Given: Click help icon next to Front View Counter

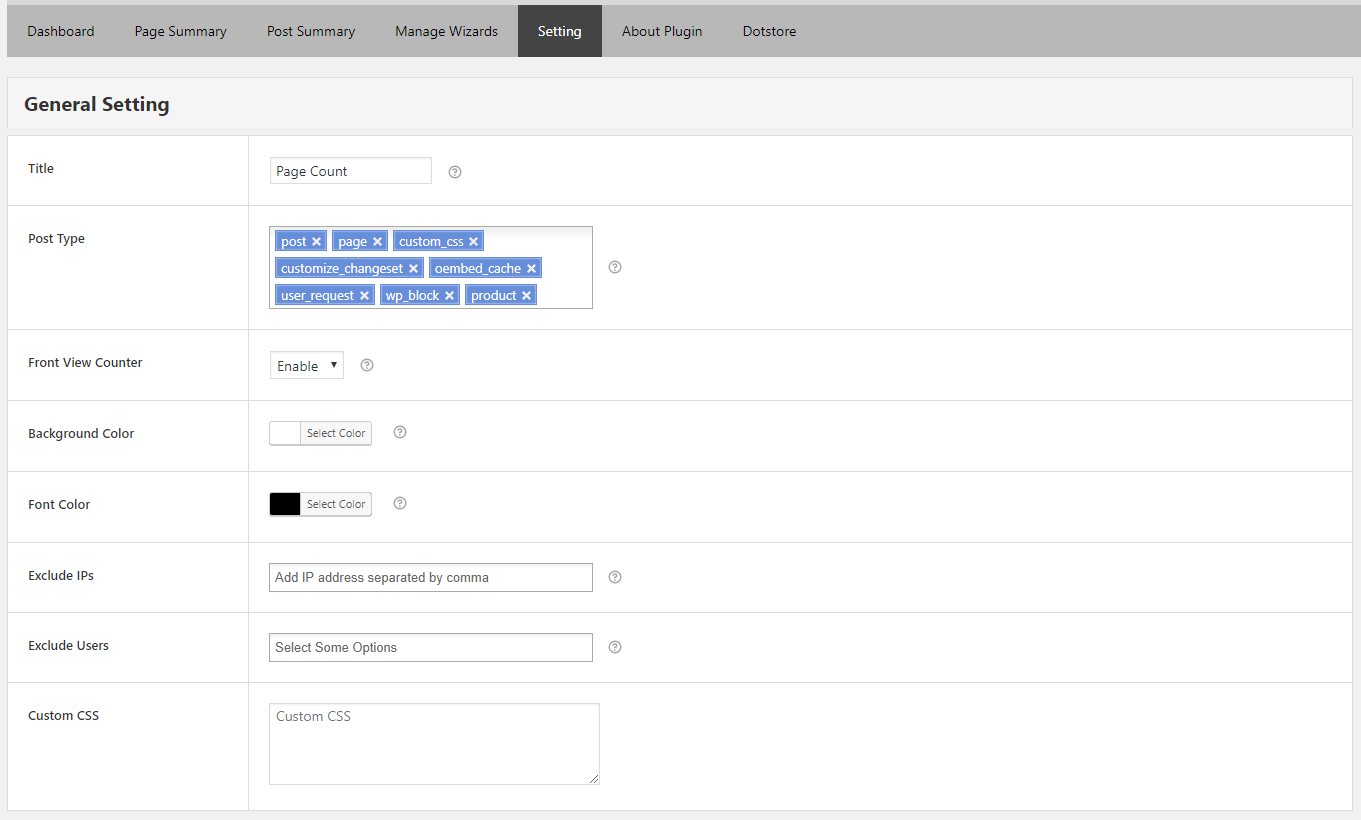Looking at the screenshot, I should coord(367,365).
